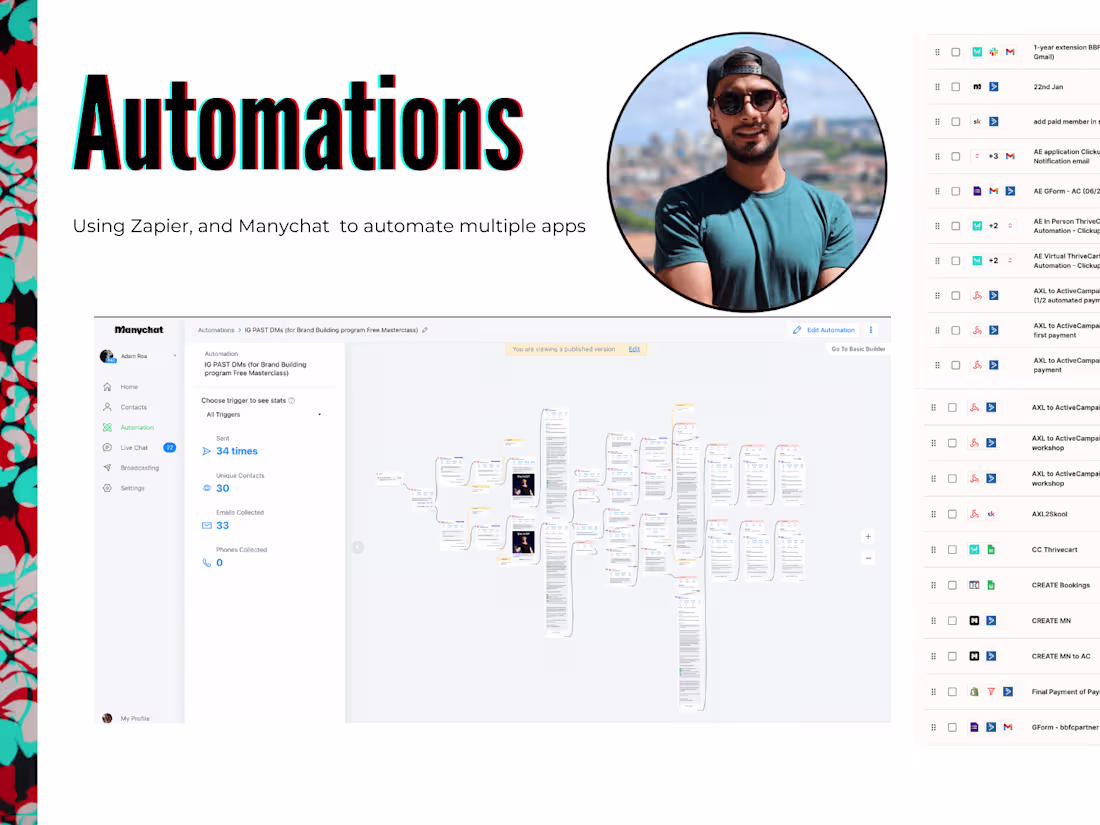Click the Live Chat notification count badge
1100x825 pixels.
(170, 448)
